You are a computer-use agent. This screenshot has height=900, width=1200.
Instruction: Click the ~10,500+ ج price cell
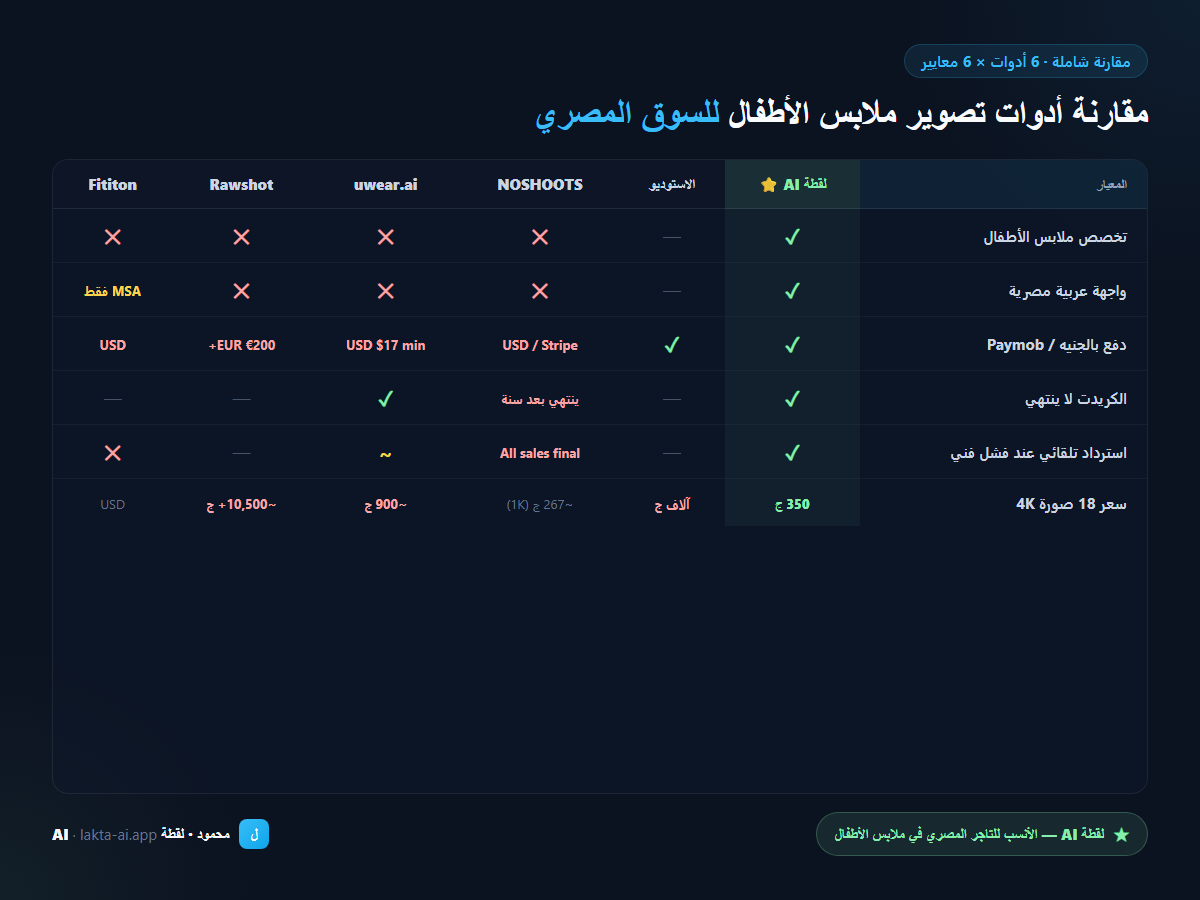(241, 504)
